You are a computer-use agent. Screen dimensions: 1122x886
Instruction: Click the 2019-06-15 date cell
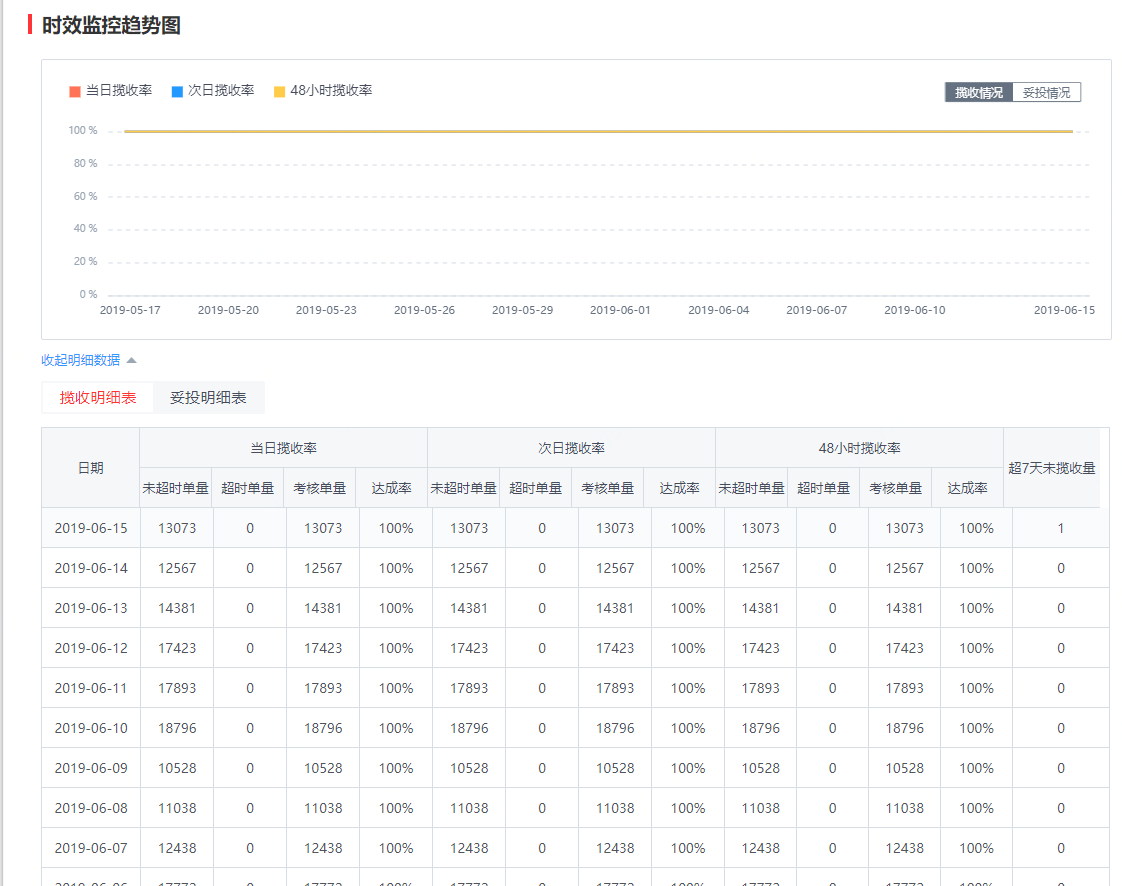(x=91, y=528)
